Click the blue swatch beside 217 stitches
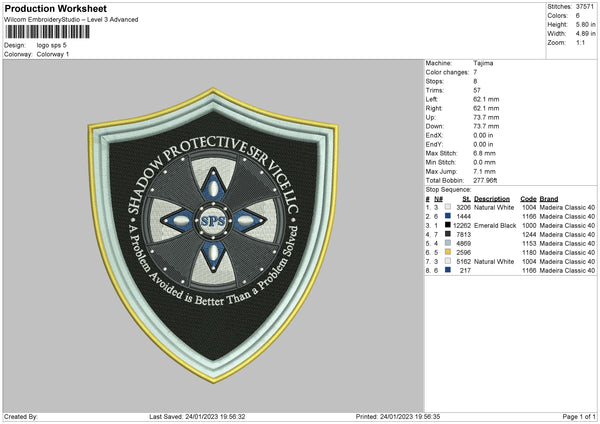This screenshot has height=424, width=600. point(448,270)
